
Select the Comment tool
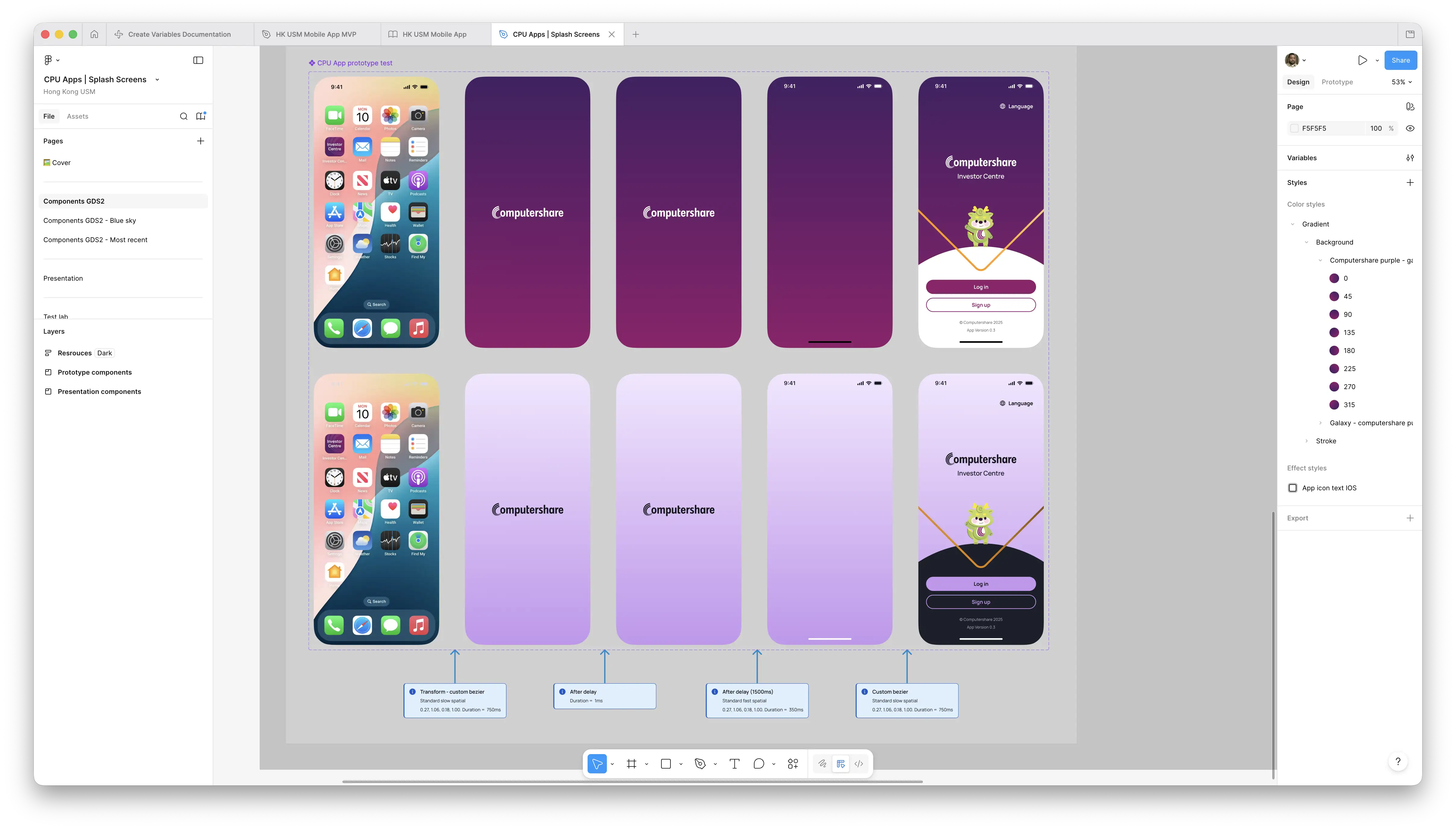click(x=758, y=764)
